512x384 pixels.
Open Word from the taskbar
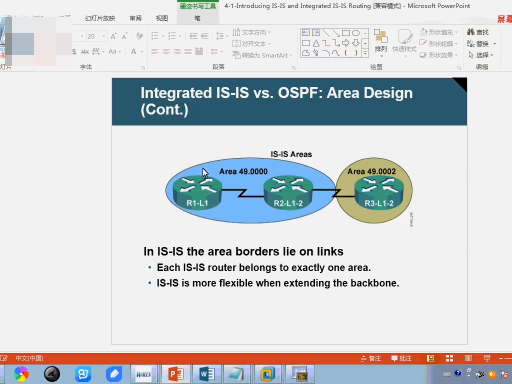pos(207,374)
